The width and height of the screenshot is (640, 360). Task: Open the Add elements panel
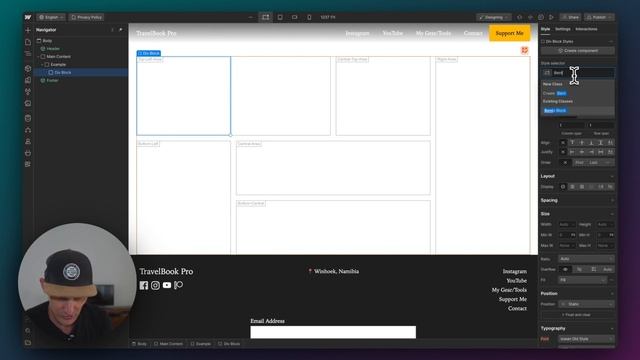pos(28,30)
